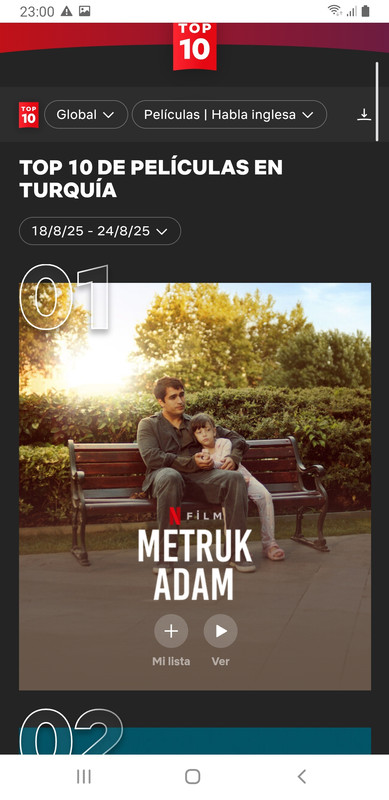The image size is (389, 800).
Task: Tap the 02 ranked title card
Action: pyautogui.click(x=195, y=741)
